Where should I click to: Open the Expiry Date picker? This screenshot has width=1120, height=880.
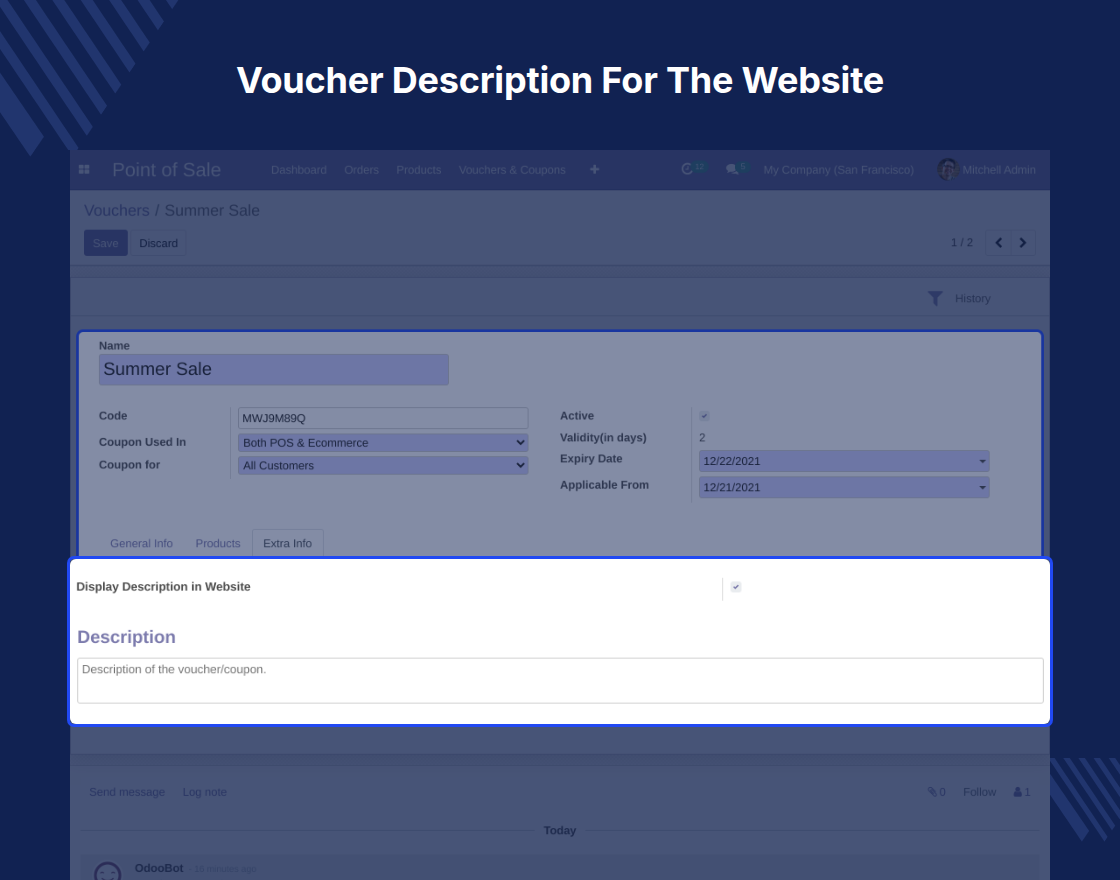click(x=844, y=461)
